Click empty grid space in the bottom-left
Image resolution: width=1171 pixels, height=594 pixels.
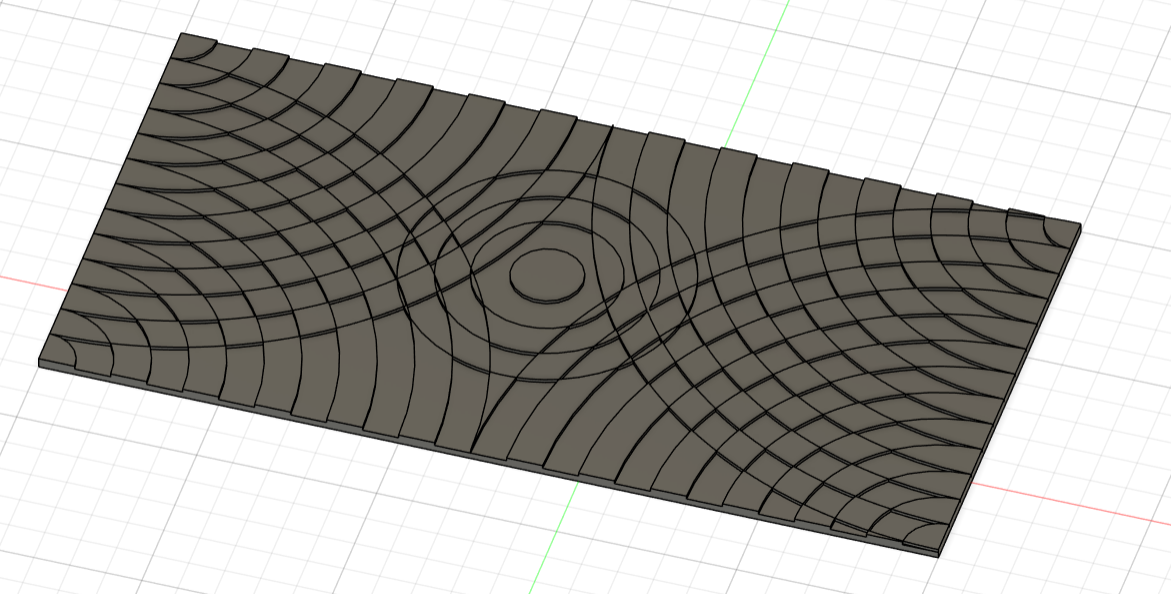[x=150, y=500]
